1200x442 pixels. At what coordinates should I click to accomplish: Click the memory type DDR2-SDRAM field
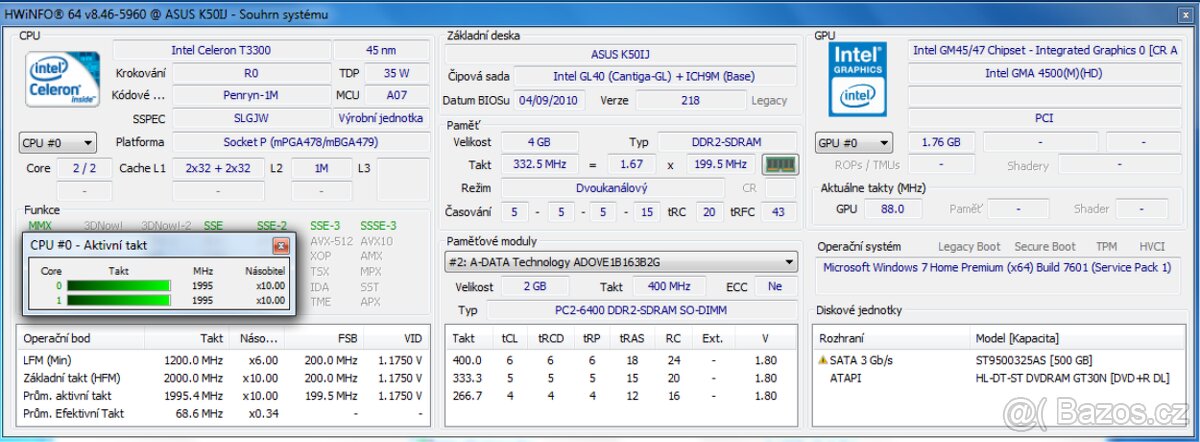[x=727, y=142]
